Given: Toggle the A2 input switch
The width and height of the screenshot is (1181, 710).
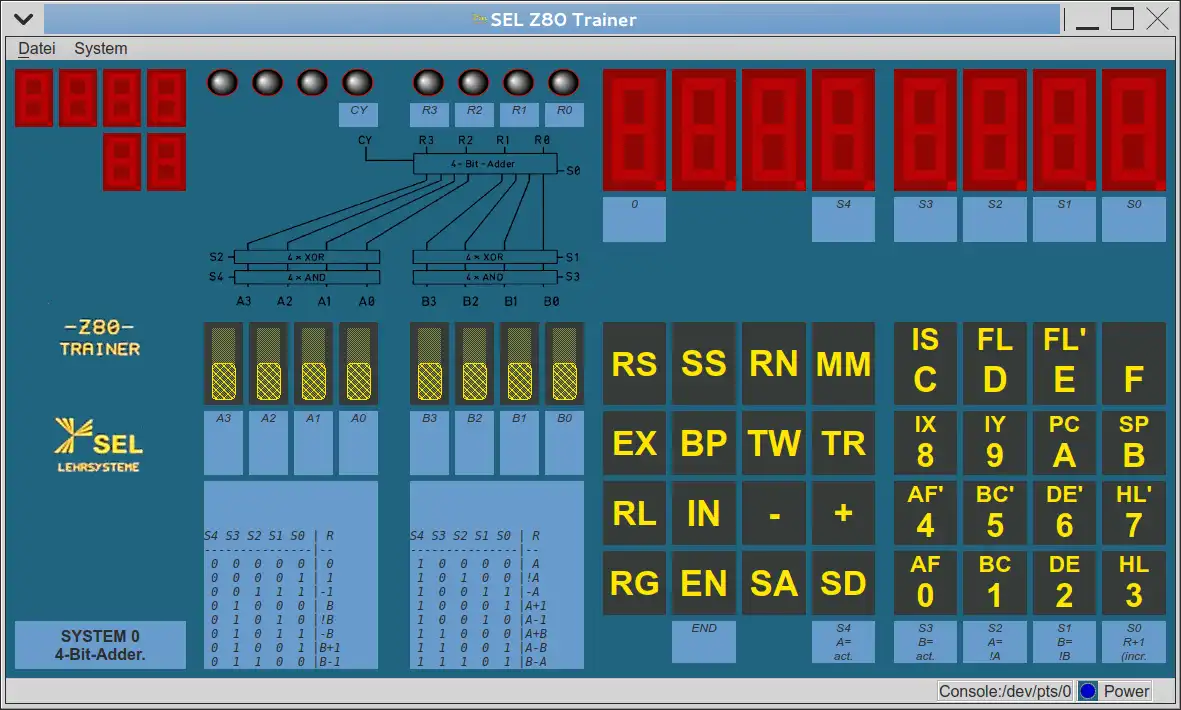Looking at the screenshot, I should coord(269,364).
